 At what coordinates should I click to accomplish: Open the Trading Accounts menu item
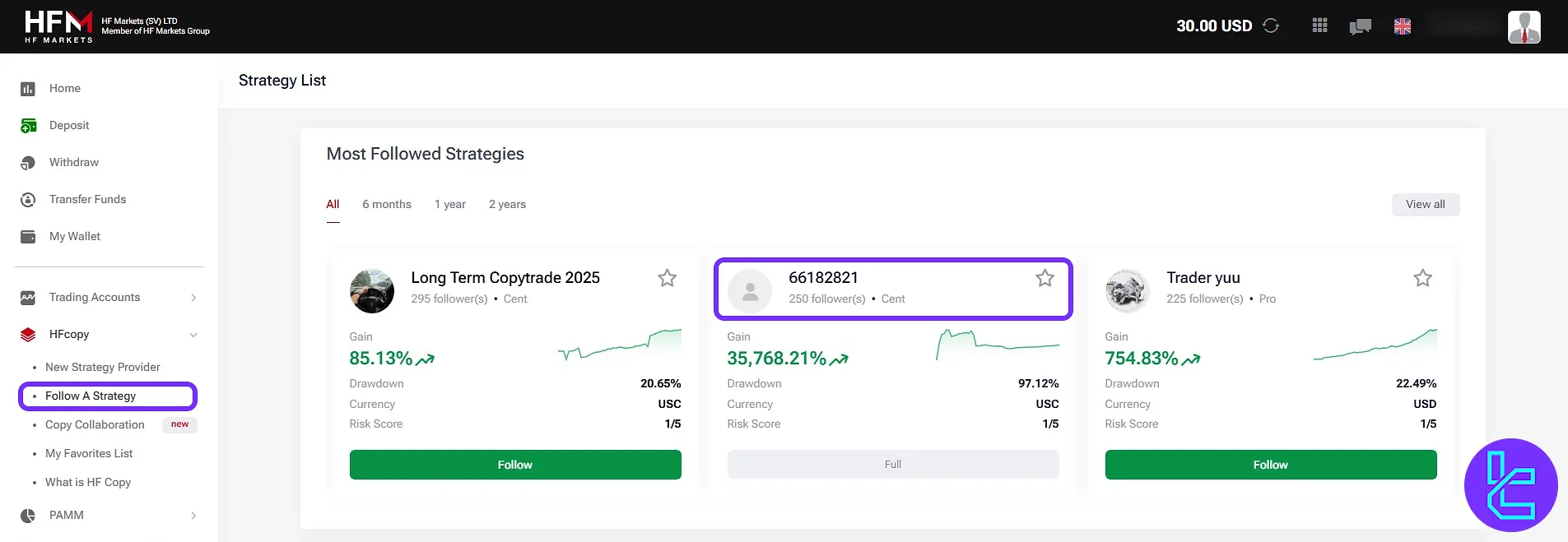pyautogui.click(x=95, y=298)
